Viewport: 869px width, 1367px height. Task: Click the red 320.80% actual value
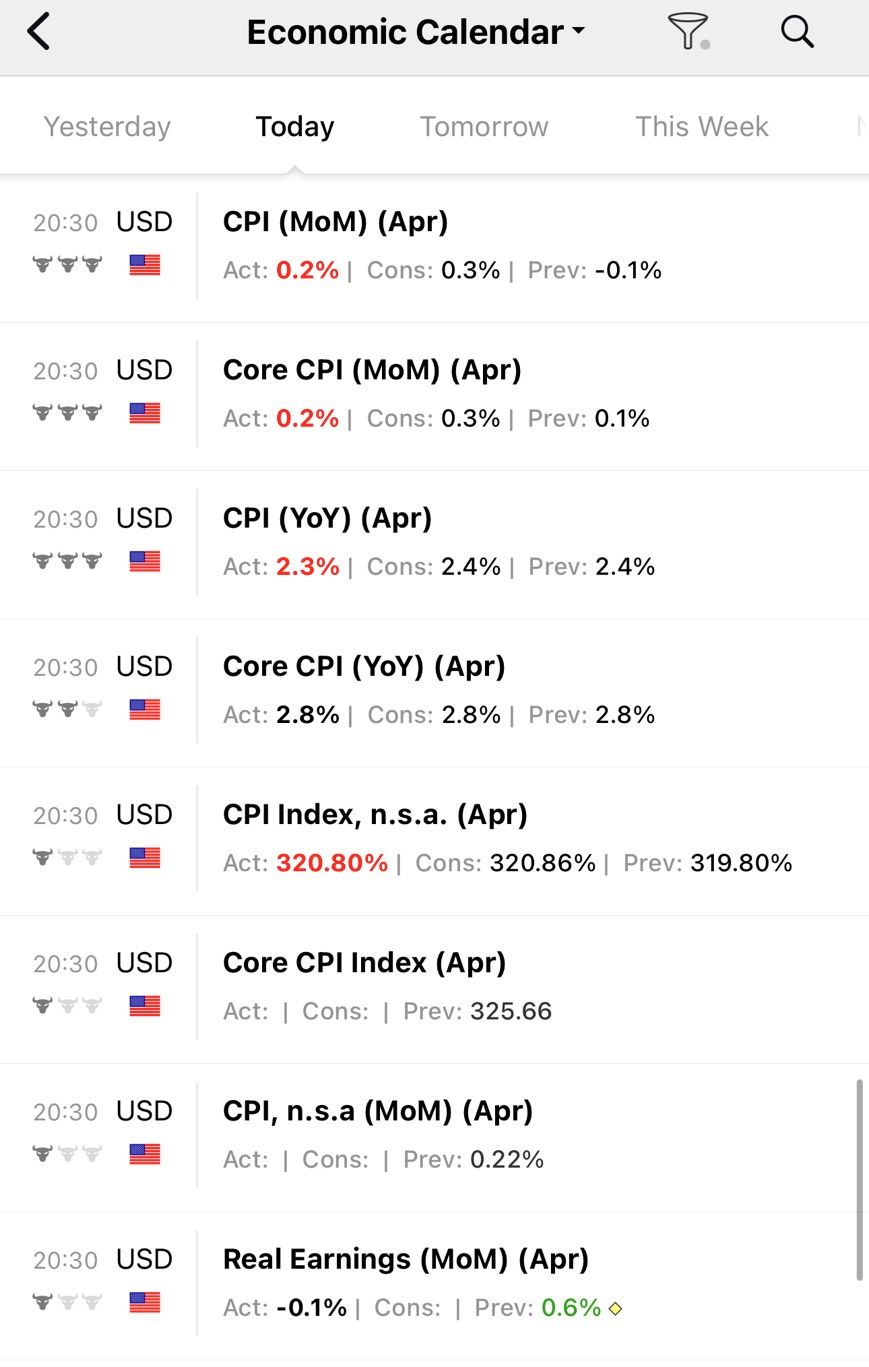332,863
